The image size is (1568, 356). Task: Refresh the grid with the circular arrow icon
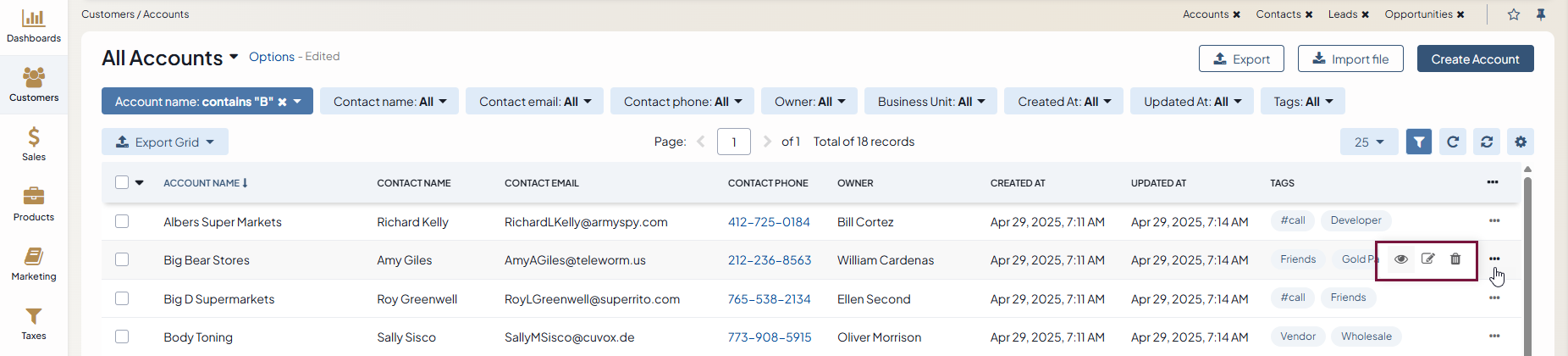[x=1453, y=142]
